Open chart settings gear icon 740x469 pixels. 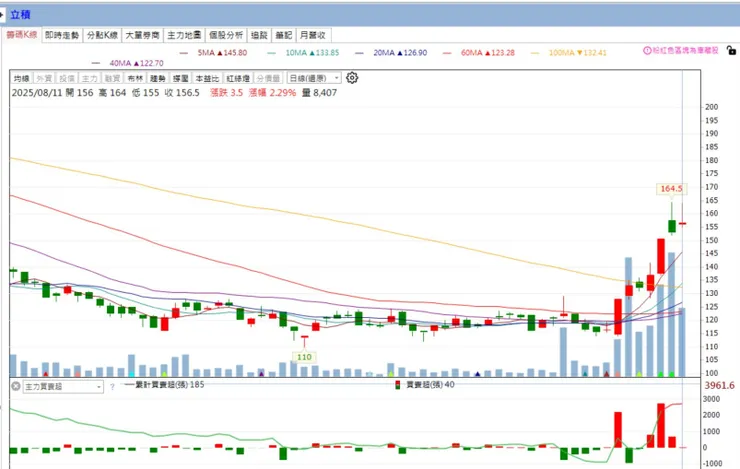(x=352, y=78)
